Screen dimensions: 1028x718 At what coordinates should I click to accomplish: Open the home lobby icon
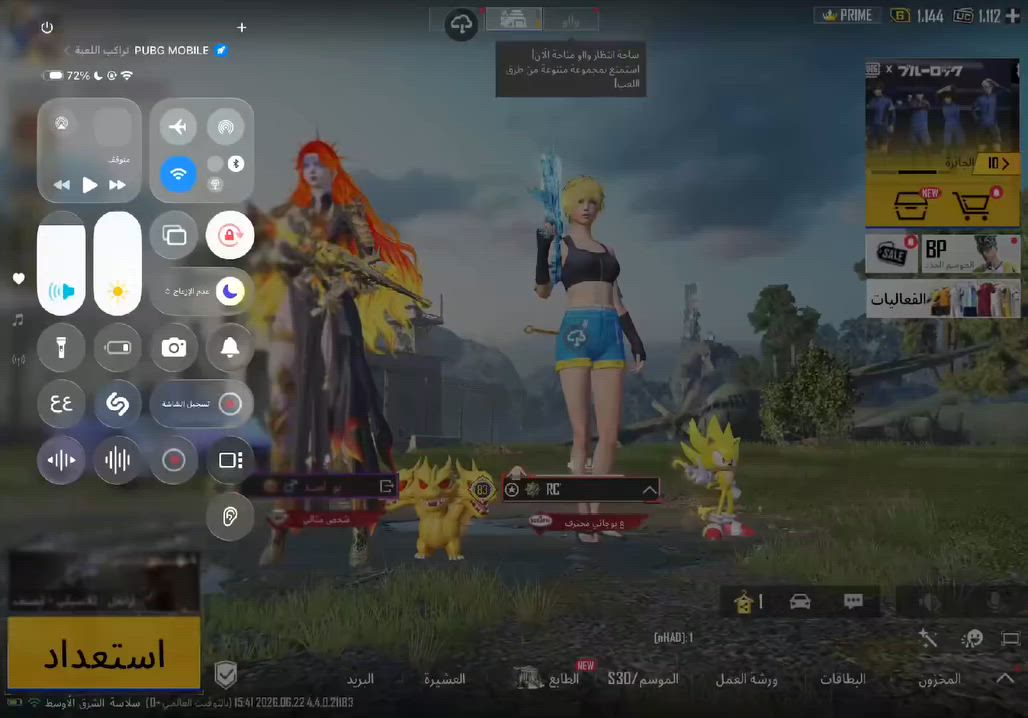[744, 601]
